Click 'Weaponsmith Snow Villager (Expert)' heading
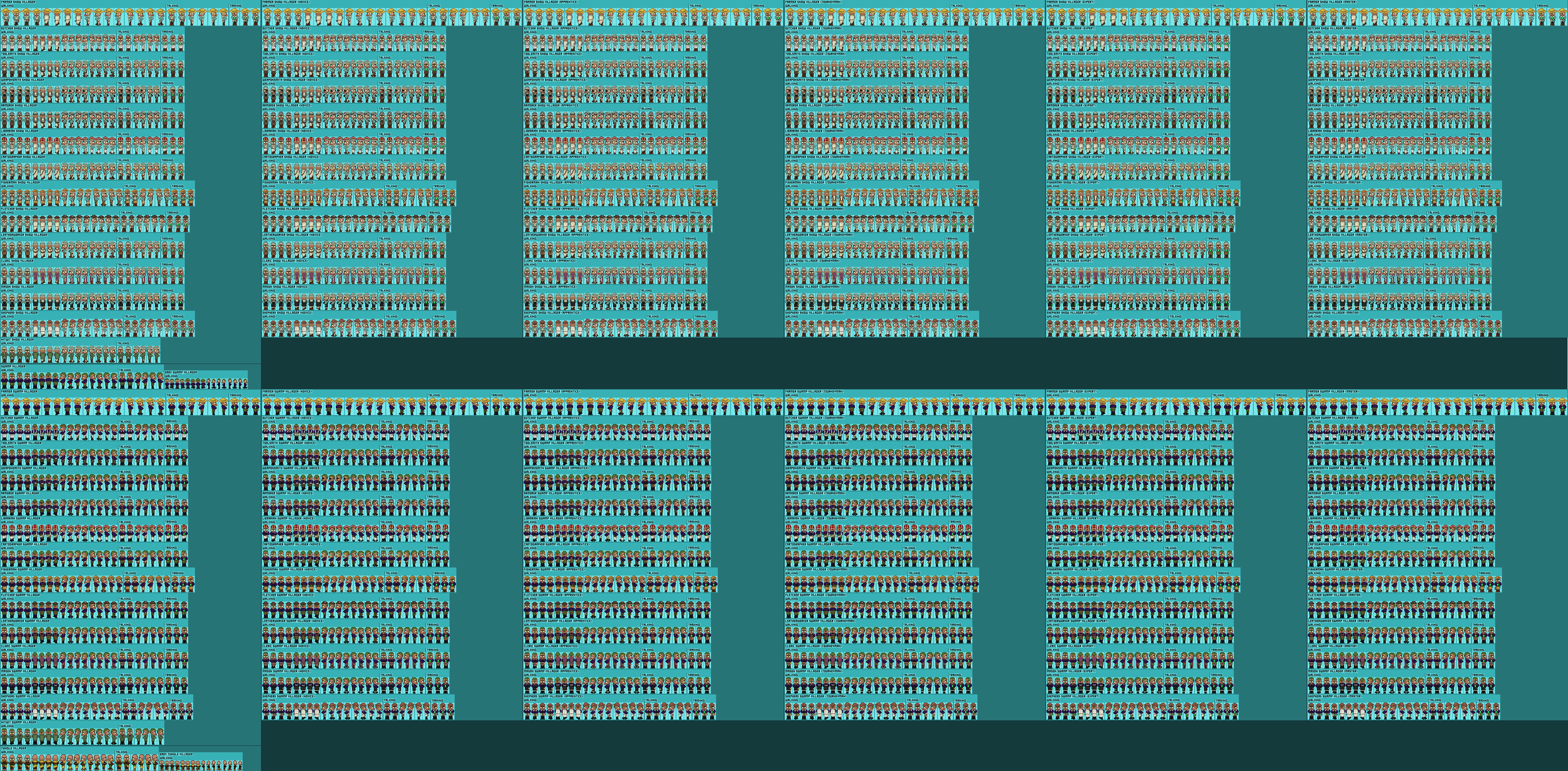Screen dimensions: 1568x771 tap(1075, 80)
